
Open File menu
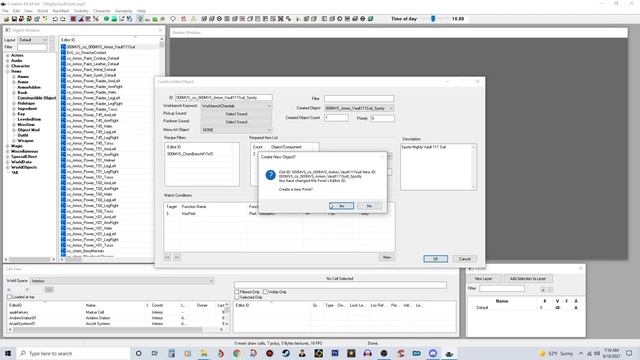click(5, 11)
